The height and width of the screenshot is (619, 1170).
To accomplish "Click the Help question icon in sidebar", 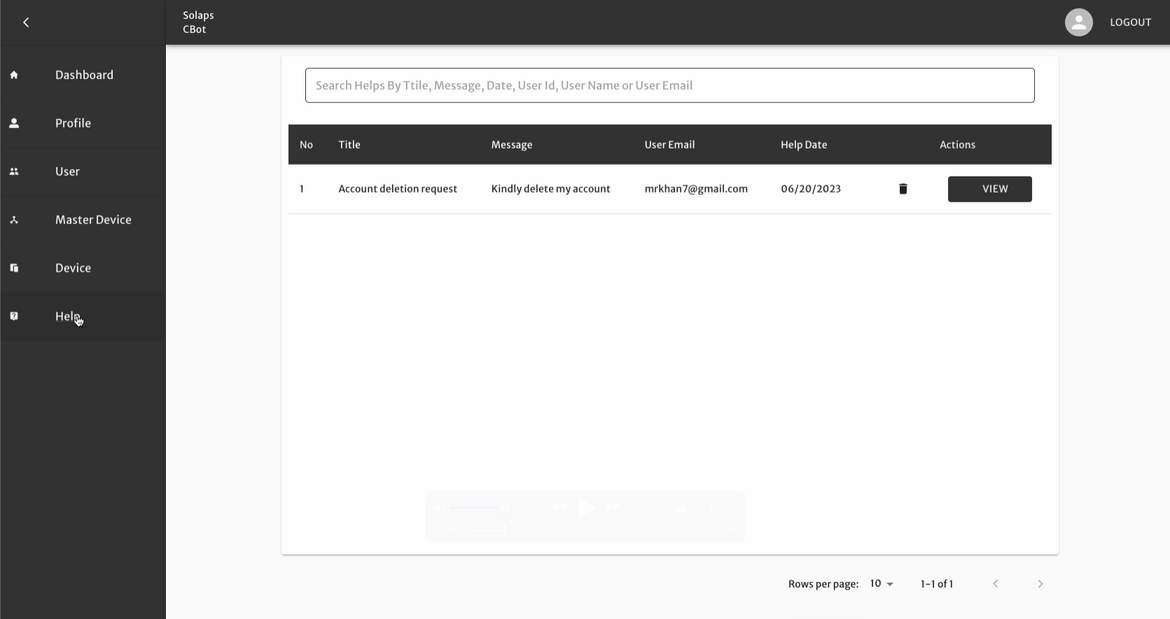I will point(14,316).
